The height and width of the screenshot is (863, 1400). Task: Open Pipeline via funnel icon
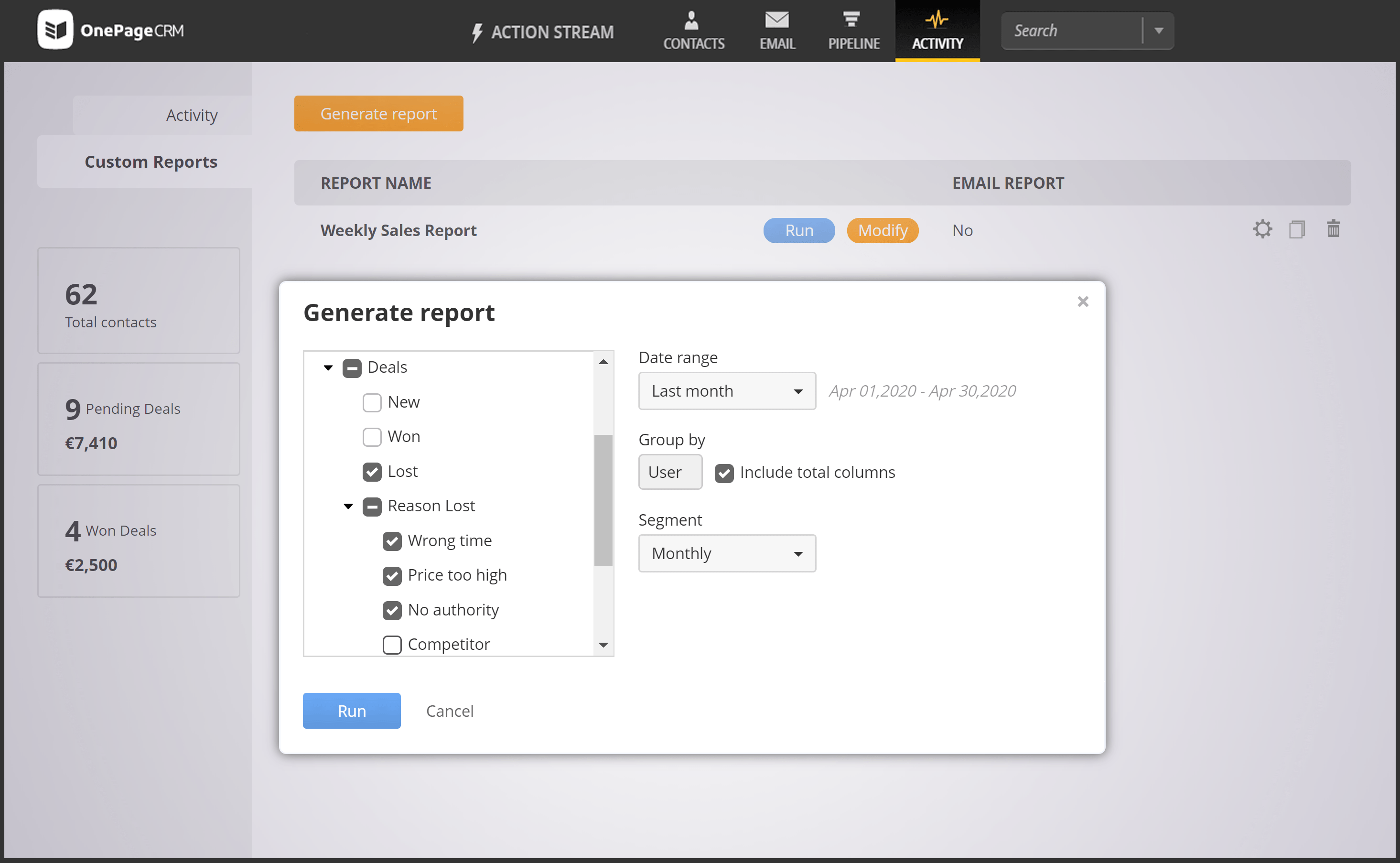(851, 20)
